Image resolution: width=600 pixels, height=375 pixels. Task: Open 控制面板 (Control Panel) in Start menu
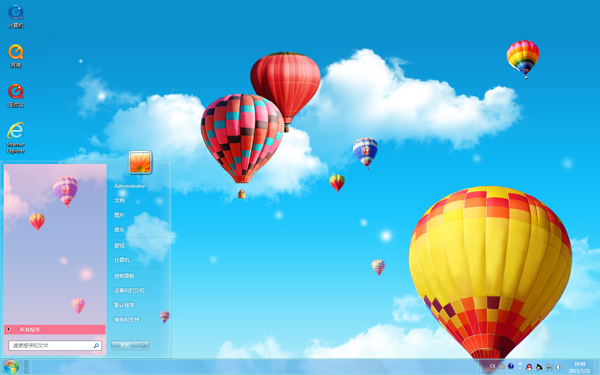click(x=124, y=276)
